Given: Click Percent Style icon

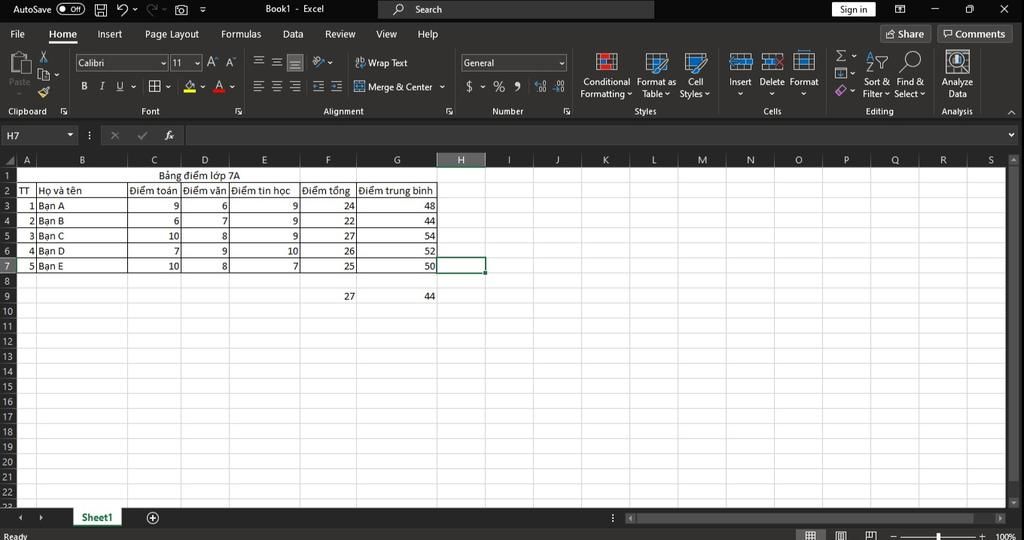Looking at the screenshot, I should [499, 87].
